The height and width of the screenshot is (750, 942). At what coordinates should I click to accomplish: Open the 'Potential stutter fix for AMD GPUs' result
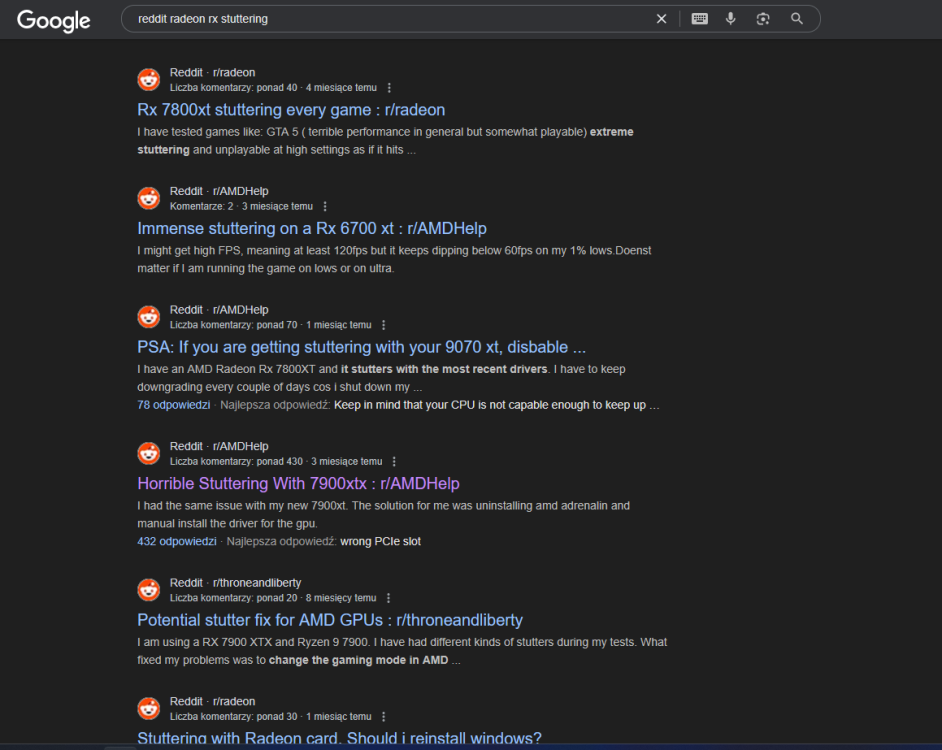[x=329, y=620]
